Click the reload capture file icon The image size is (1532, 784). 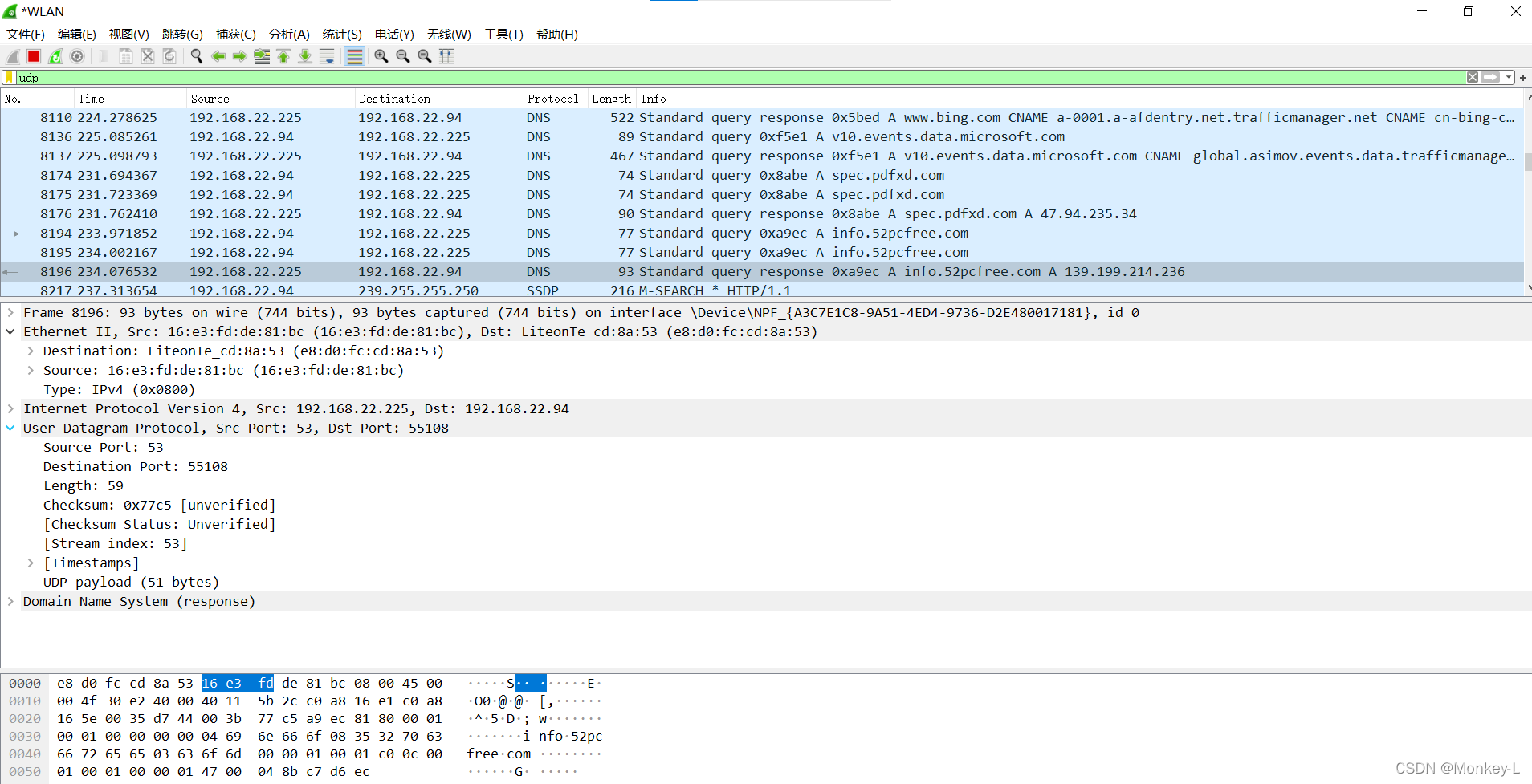click(169, 56)
